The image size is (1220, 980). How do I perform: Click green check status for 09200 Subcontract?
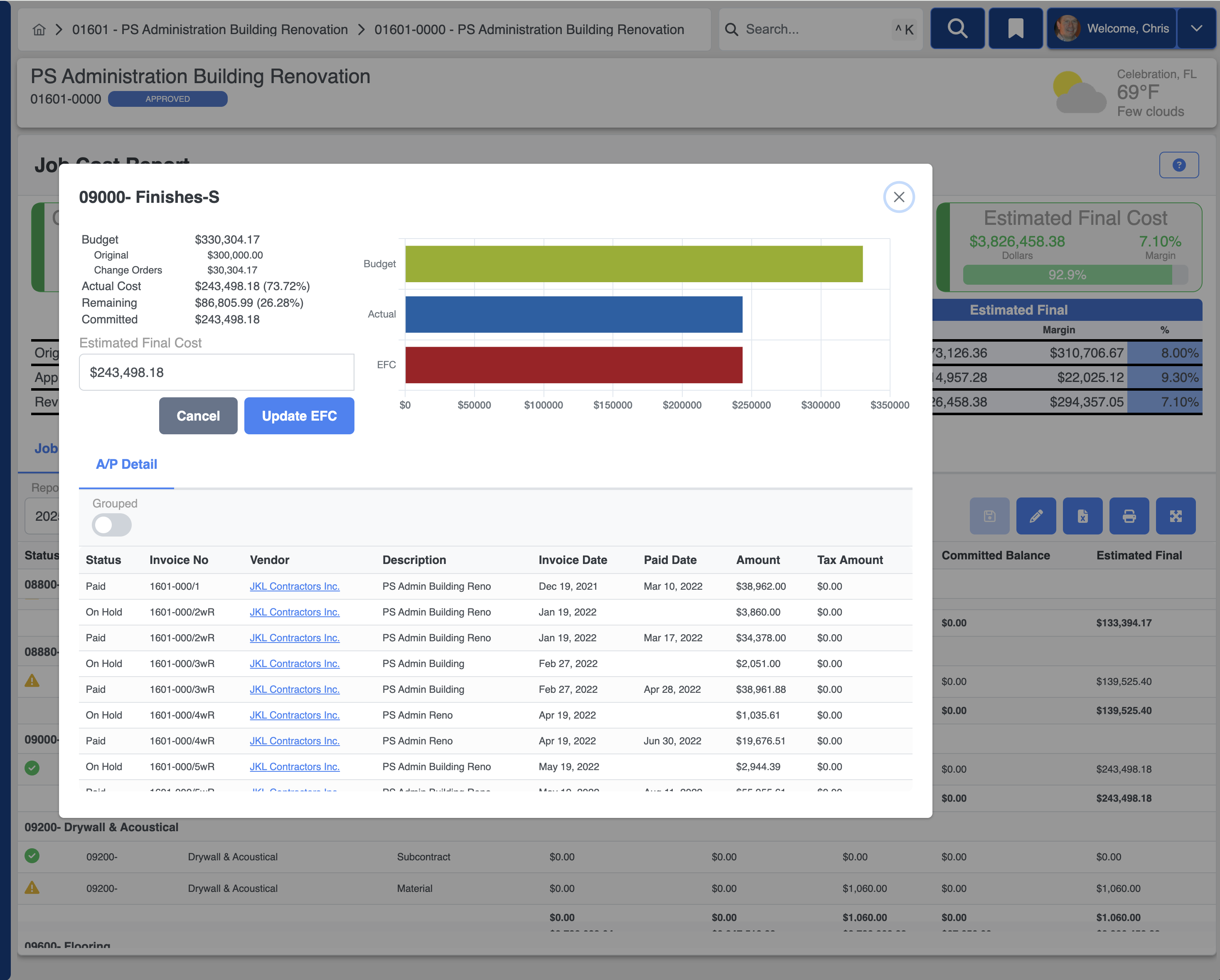(x=32, y=855)
